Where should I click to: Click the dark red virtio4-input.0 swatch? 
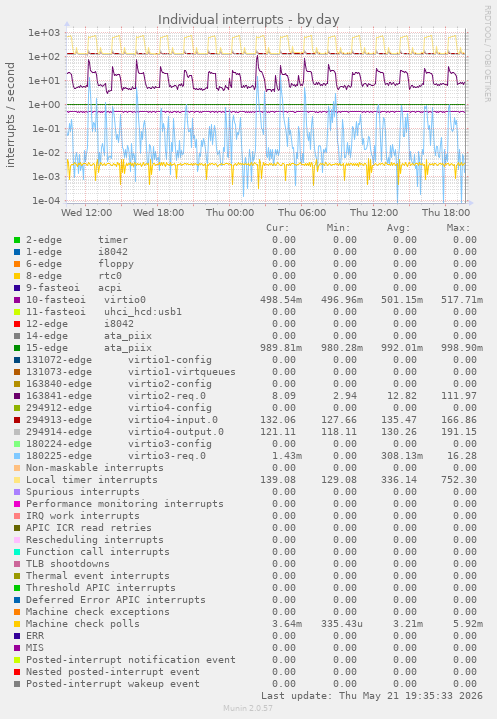coord(17,420)
